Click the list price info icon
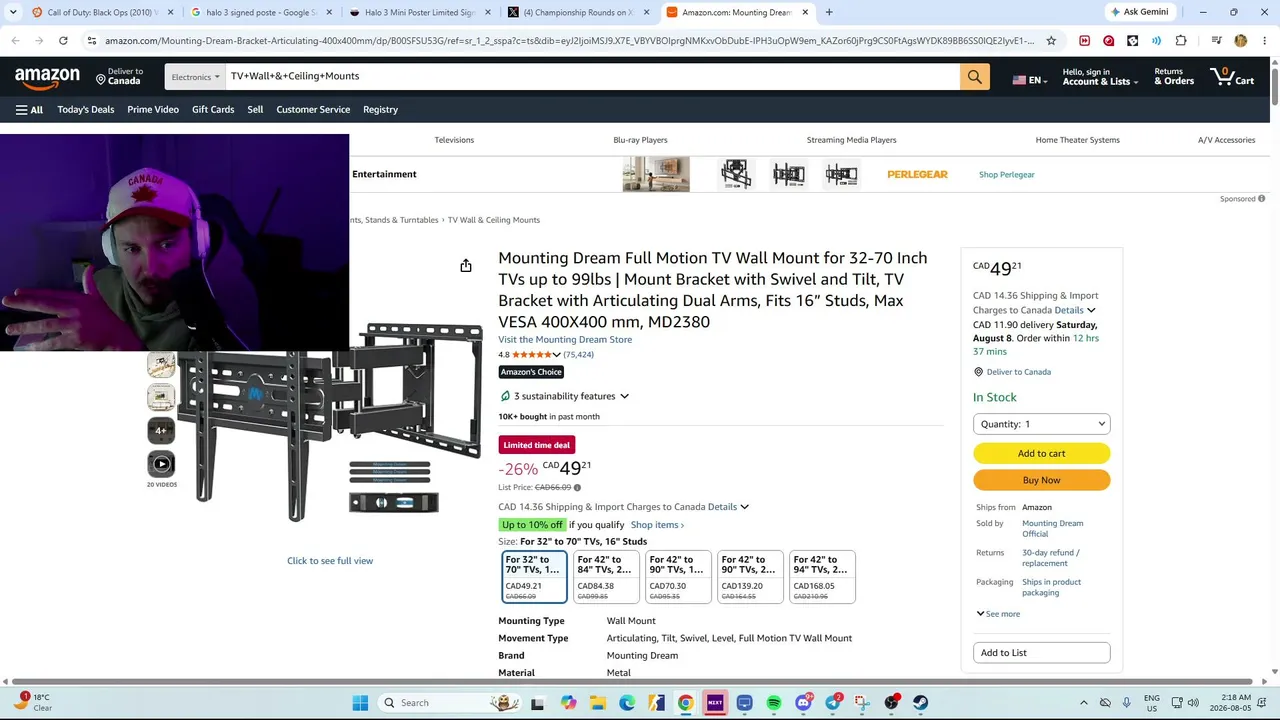The image size is (1280, 720). [577, 488]
